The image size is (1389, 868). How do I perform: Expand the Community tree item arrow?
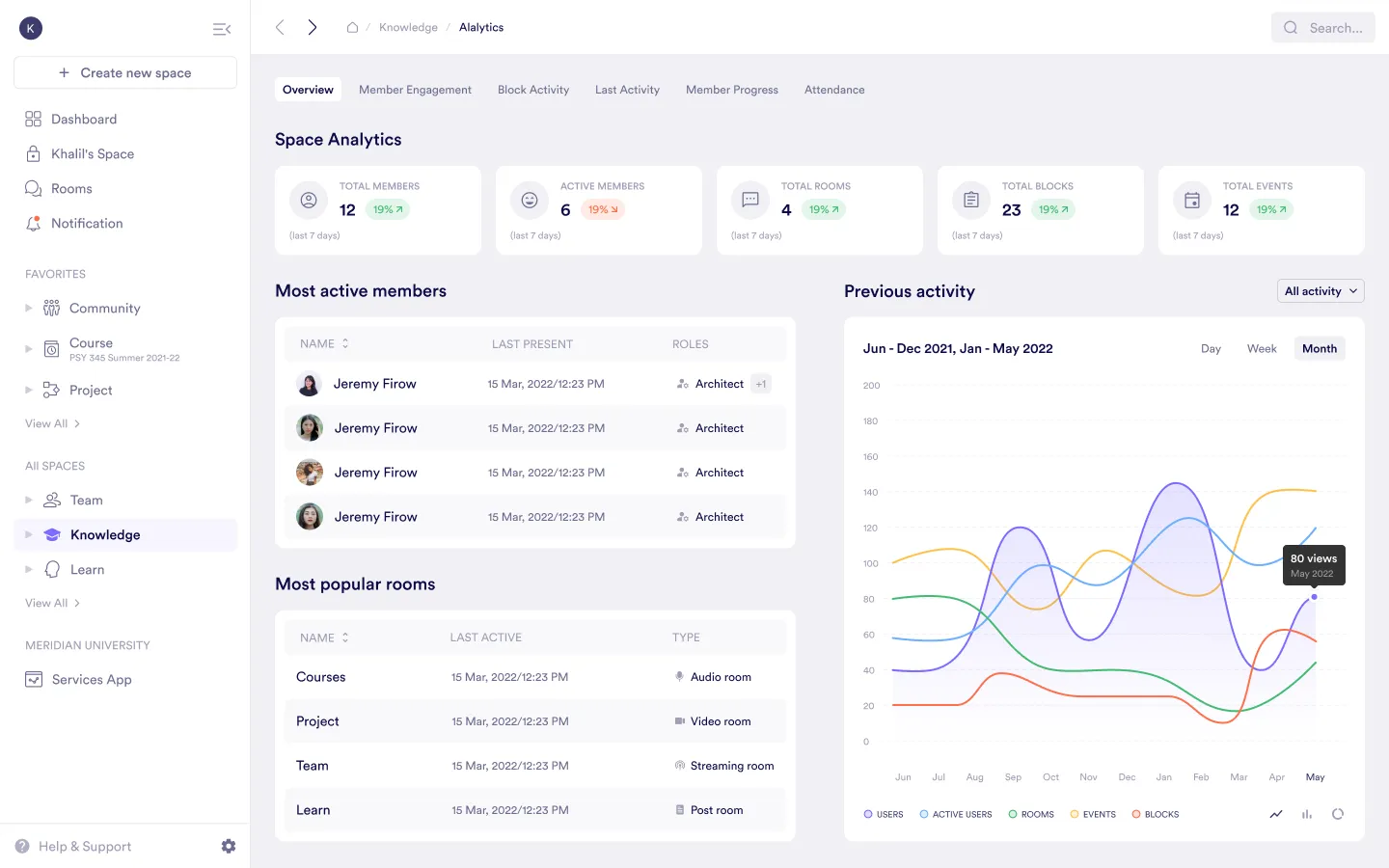(x=29, y=308)
